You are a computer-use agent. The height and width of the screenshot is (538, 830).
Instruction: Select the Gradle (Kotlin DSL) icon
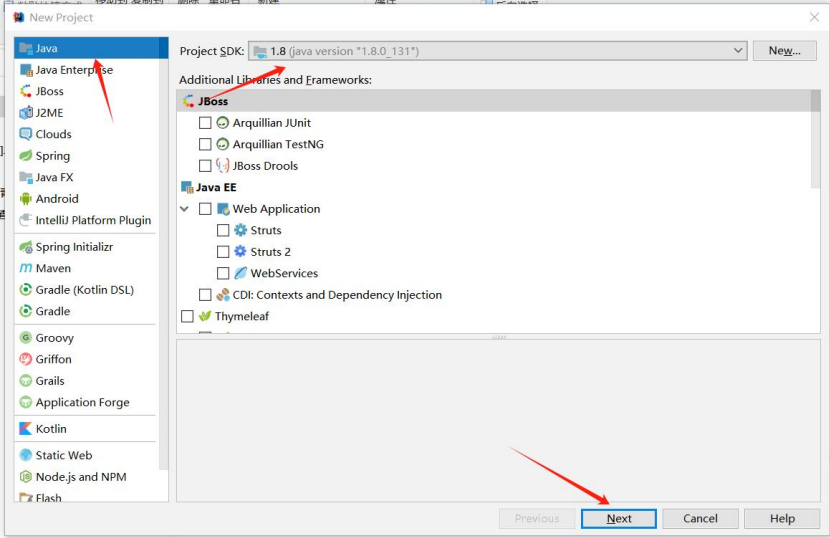[x=25, y=290]
